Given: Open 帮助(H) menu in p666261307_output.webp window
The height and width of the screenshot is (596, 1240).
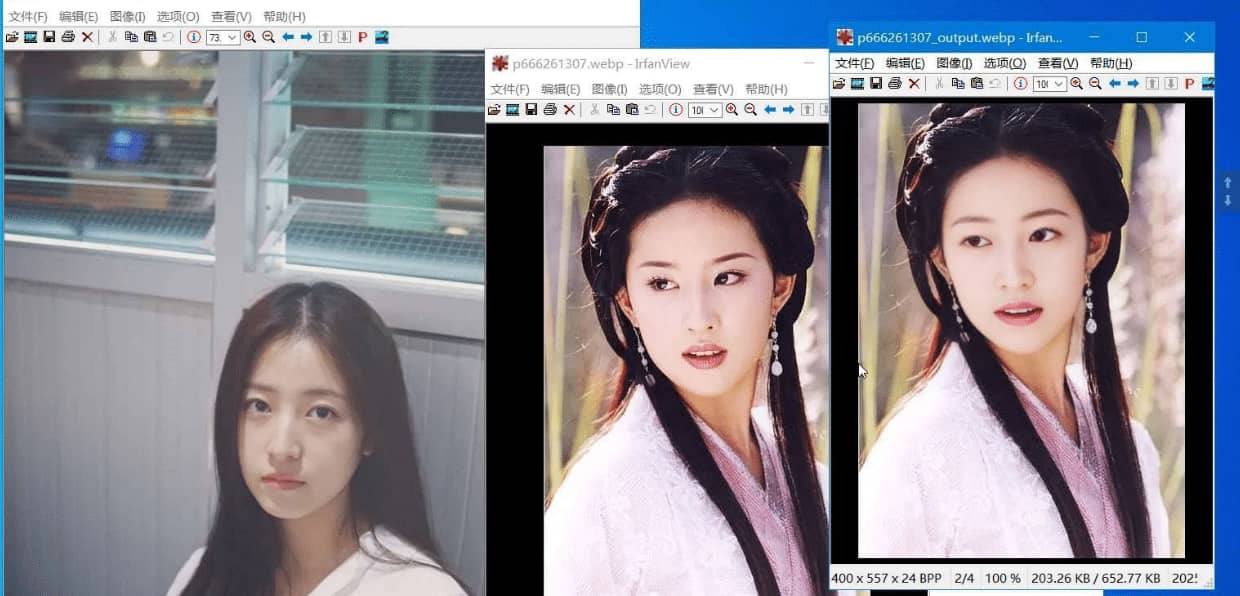Looking at the screenshot, I should (x=1110, y=63).
